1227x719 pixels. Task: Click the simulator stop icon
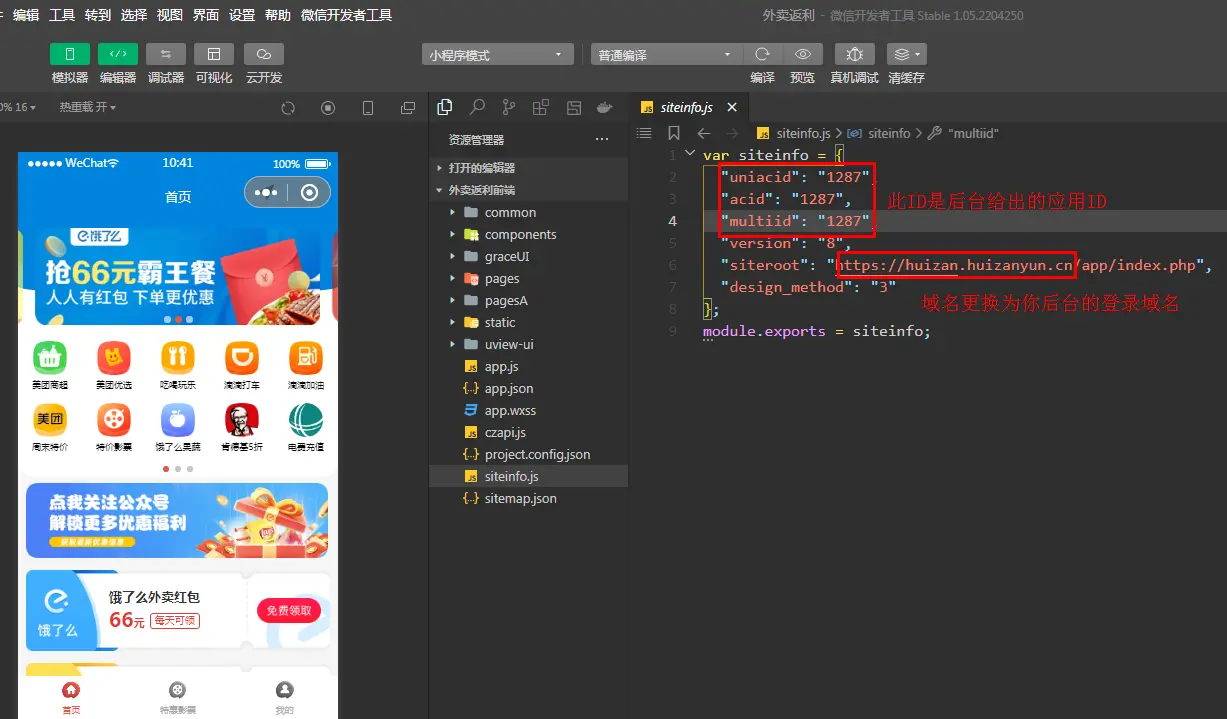(x=328, y=108)
